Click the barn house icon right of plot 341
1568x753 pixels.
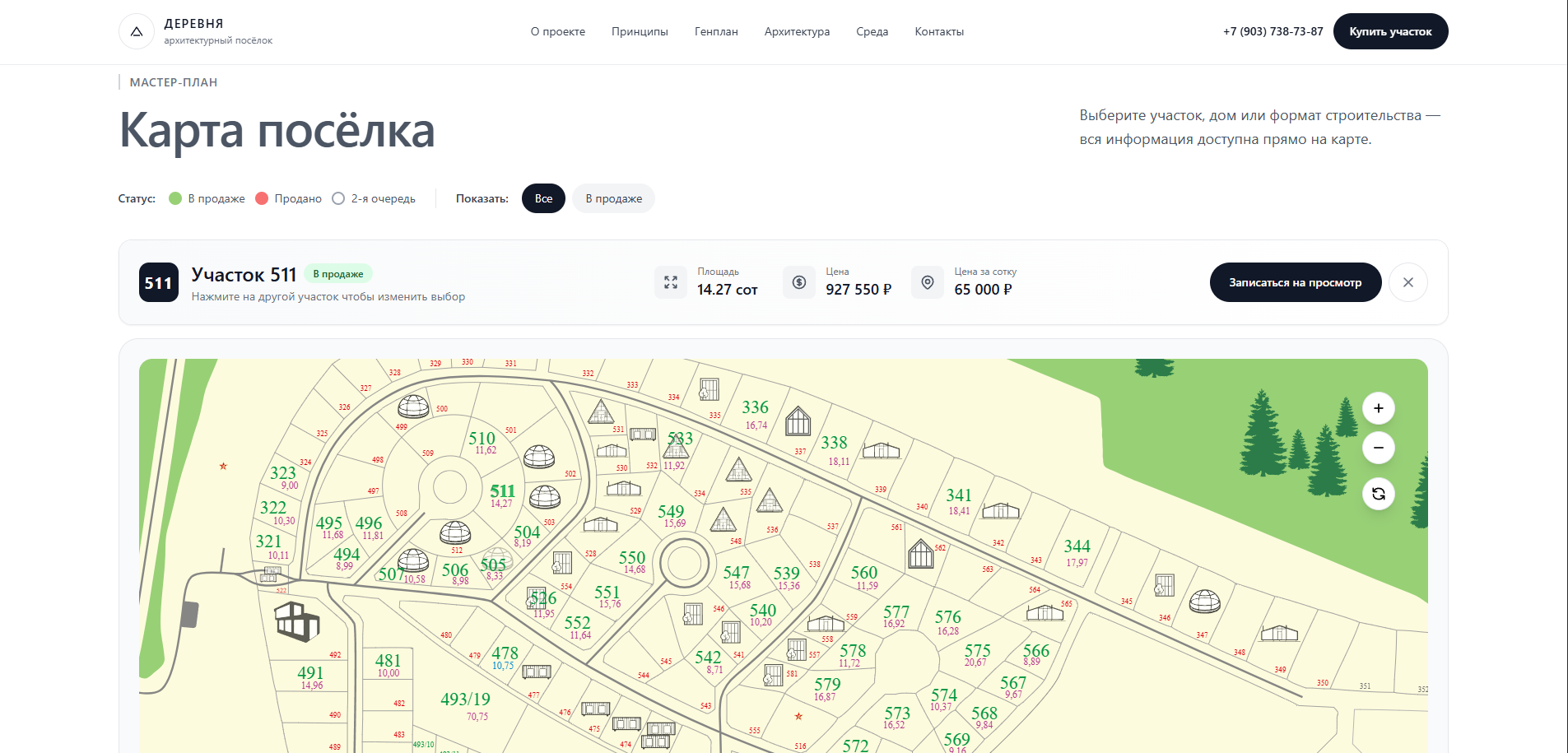[x=1001, y=511]
